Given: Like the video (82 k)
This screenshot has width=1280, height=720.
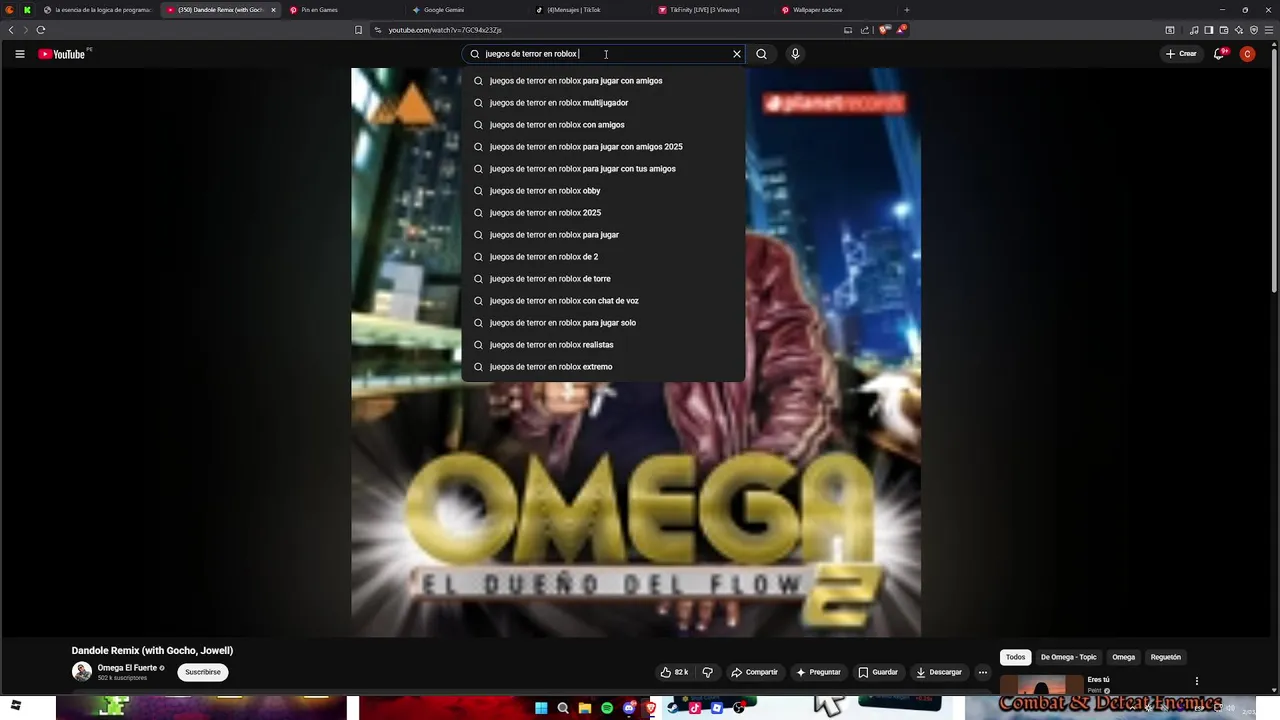Looking at the screenshot, I should point(674,672).
